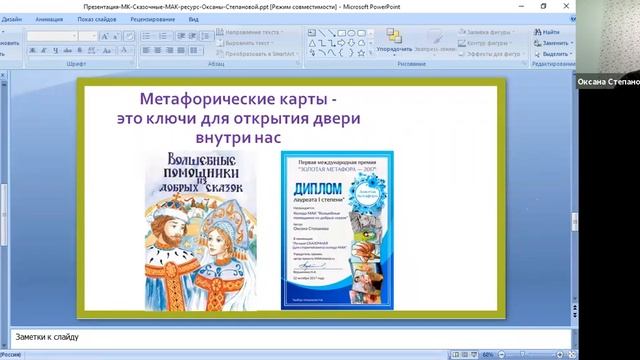Screen dimensions: 640x360
Task: Click Преобразовать в SmartArt
Action: [257, 54]
